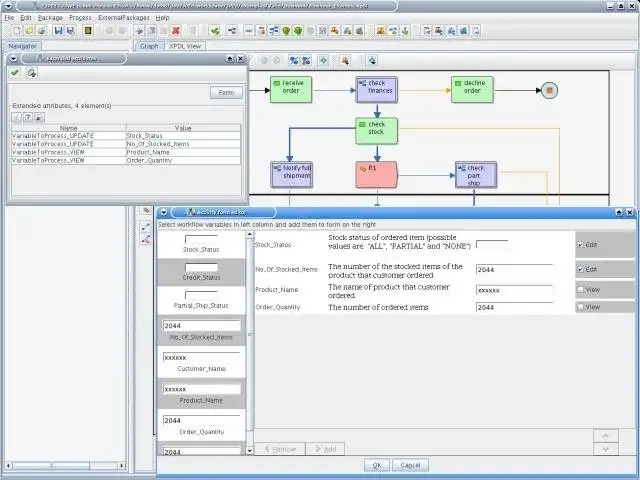
Task: Click the Name column header in attributes table
Action: (69, 128)
